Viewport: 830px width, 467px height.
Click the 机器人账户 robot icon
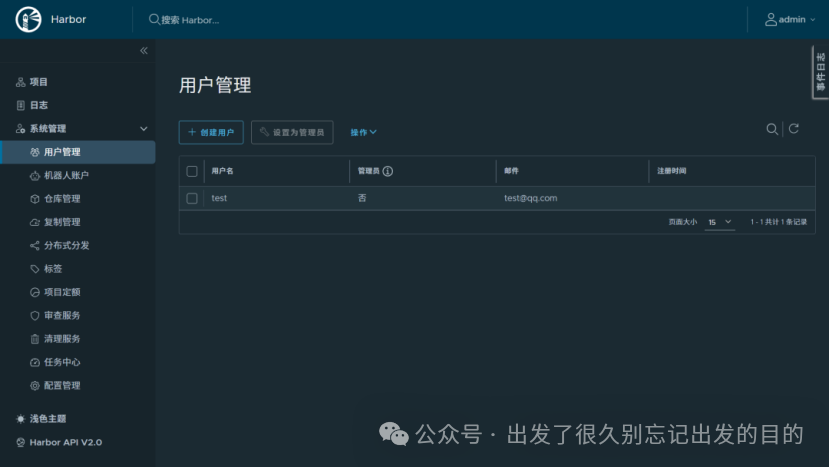(x=35, y=176)
